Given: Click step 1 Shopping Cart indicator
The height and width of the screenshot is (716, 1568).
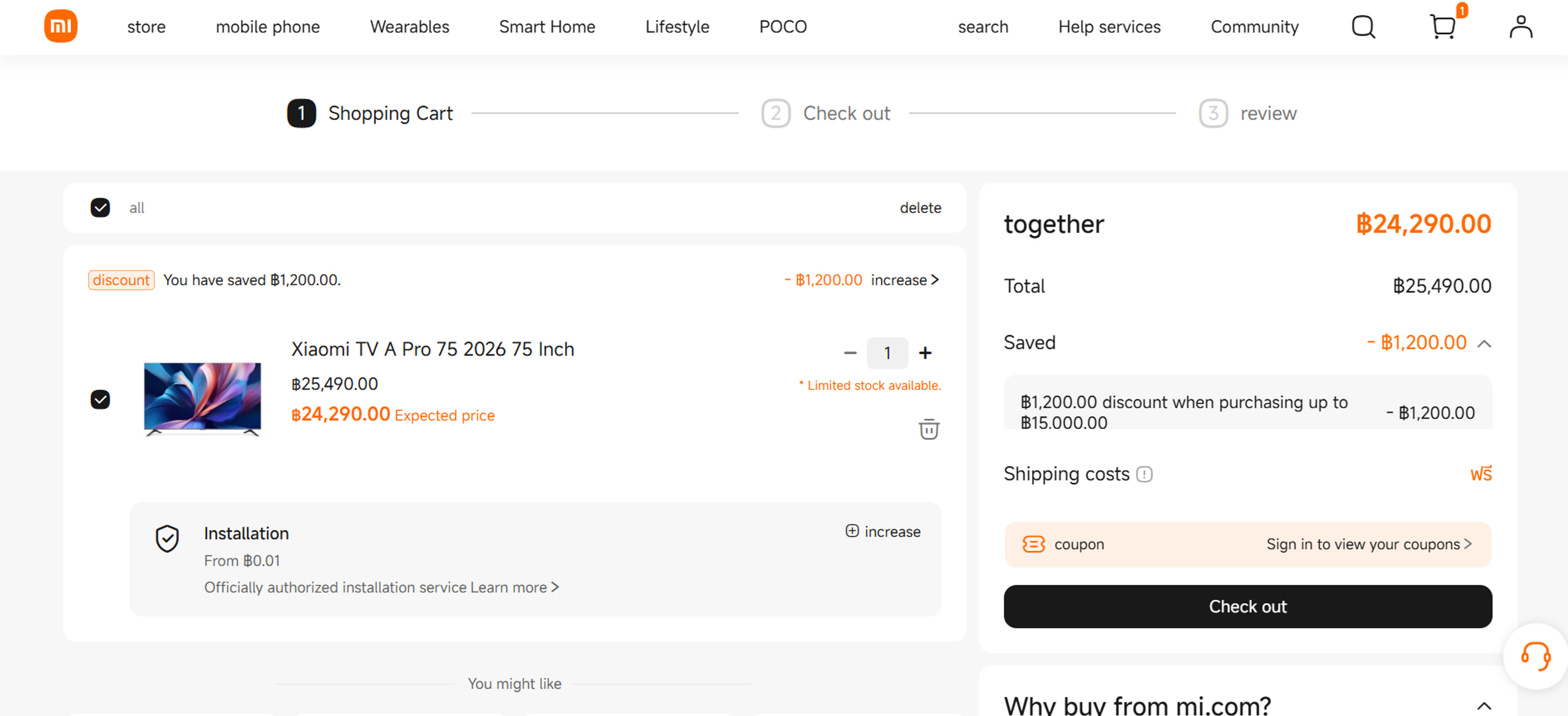Looking at the screenshot, I should [x=370, y=113].
